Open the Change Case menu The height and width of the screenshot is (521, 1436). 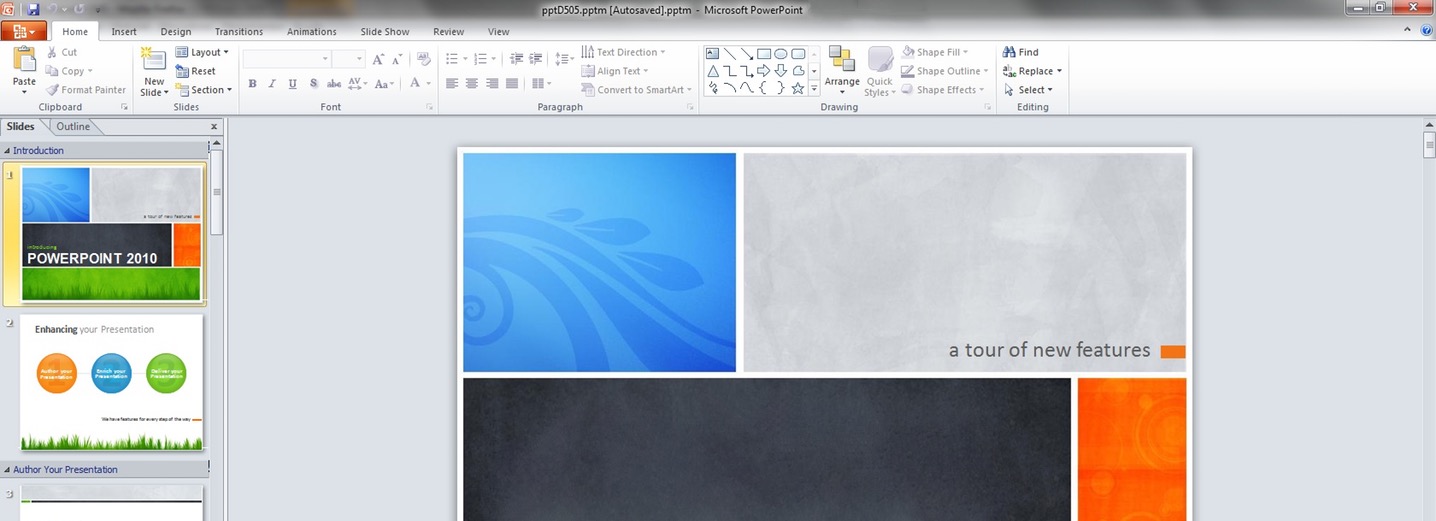tap(386, 84)
